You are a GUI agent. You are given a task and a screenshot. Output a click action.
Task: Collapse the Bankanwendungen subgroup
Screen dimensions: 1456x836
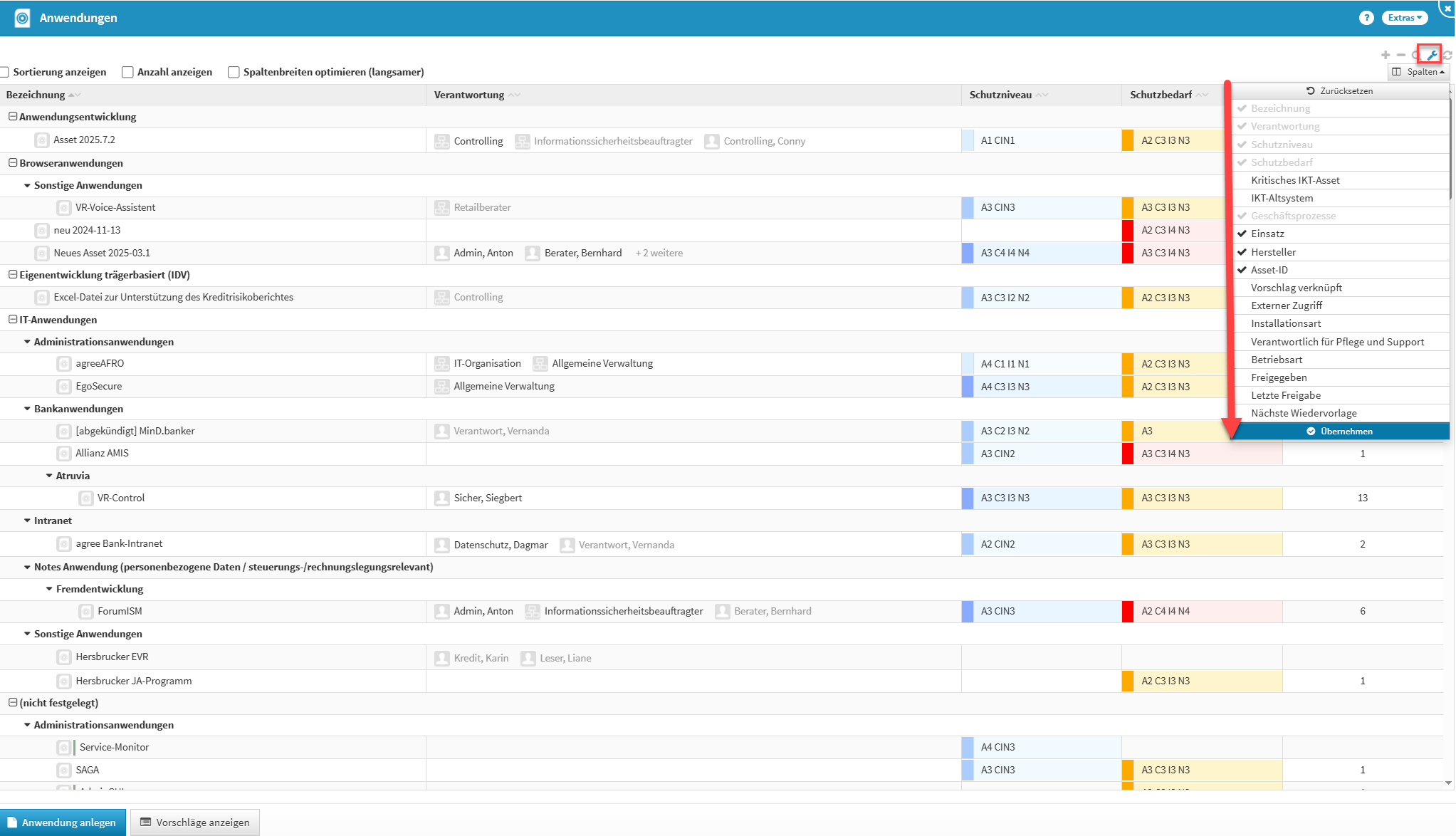point(27,409)
